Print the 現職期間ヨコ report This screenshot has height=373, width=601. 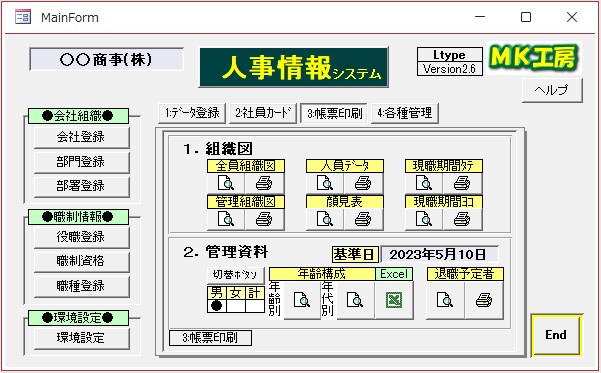tap(462, 219)
